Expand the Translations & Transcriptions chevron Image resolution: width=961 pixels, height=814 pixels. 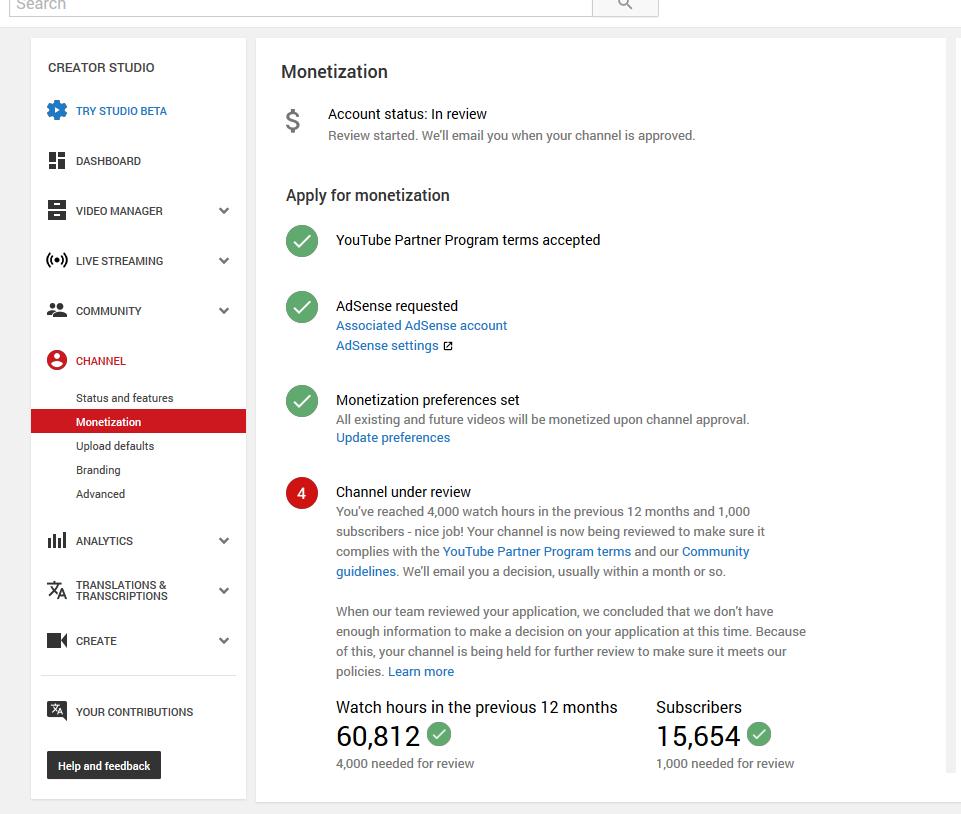point(224,591)
